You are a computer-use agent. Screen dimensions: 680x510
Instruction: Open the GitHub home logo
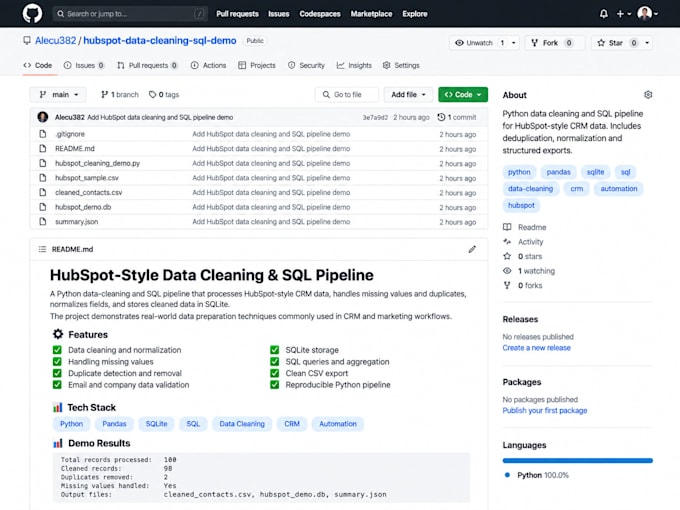(33, 13)
